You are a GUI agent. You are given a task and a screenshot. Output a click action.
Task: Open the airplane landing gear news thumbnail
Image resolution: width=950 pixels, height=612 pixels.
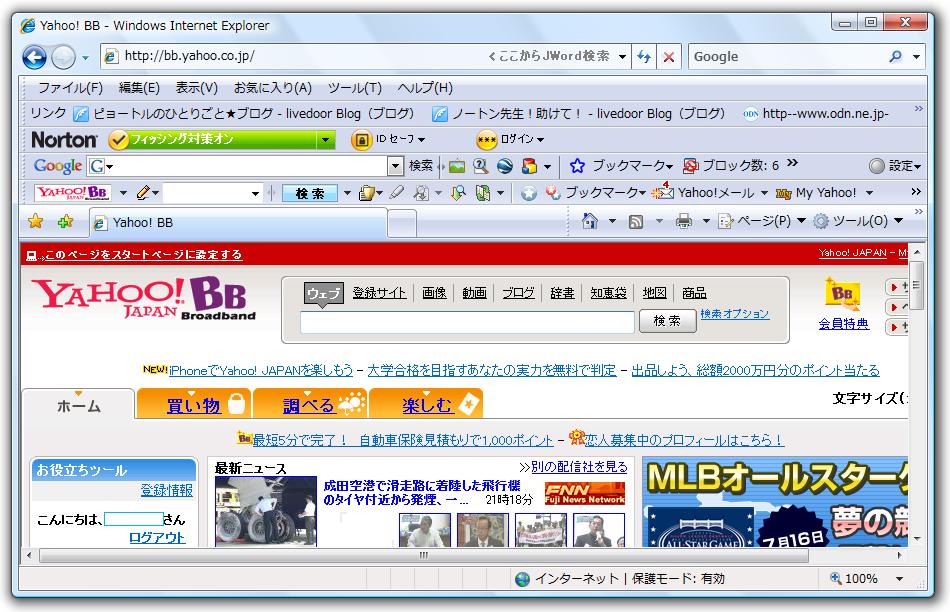pos(265,511)
